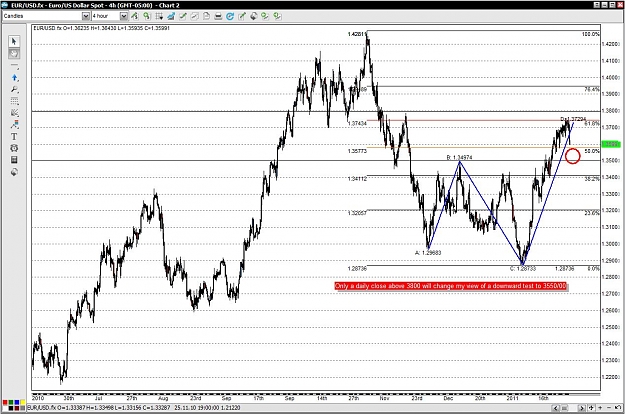The height and width of the screenshot is (414, 625).
Task: Zoom in with the plus button
Action: pos(600,408)
